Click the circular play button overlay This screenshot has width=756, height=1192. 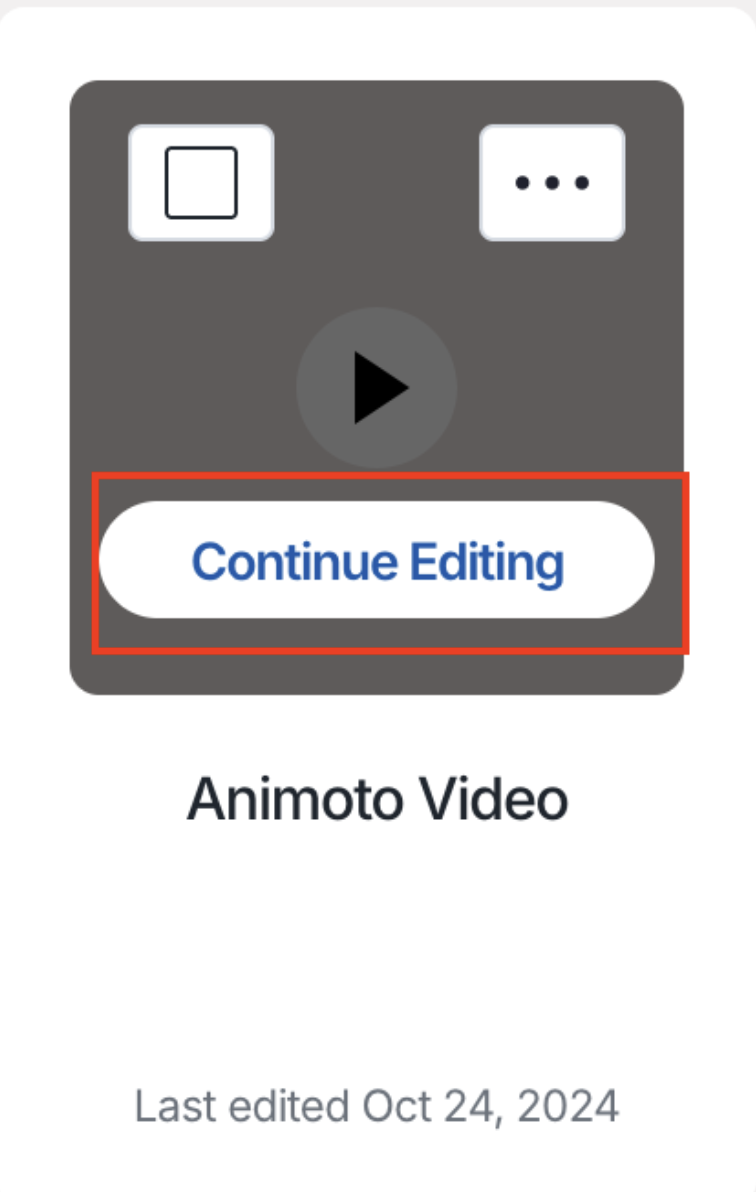point(376,387)
